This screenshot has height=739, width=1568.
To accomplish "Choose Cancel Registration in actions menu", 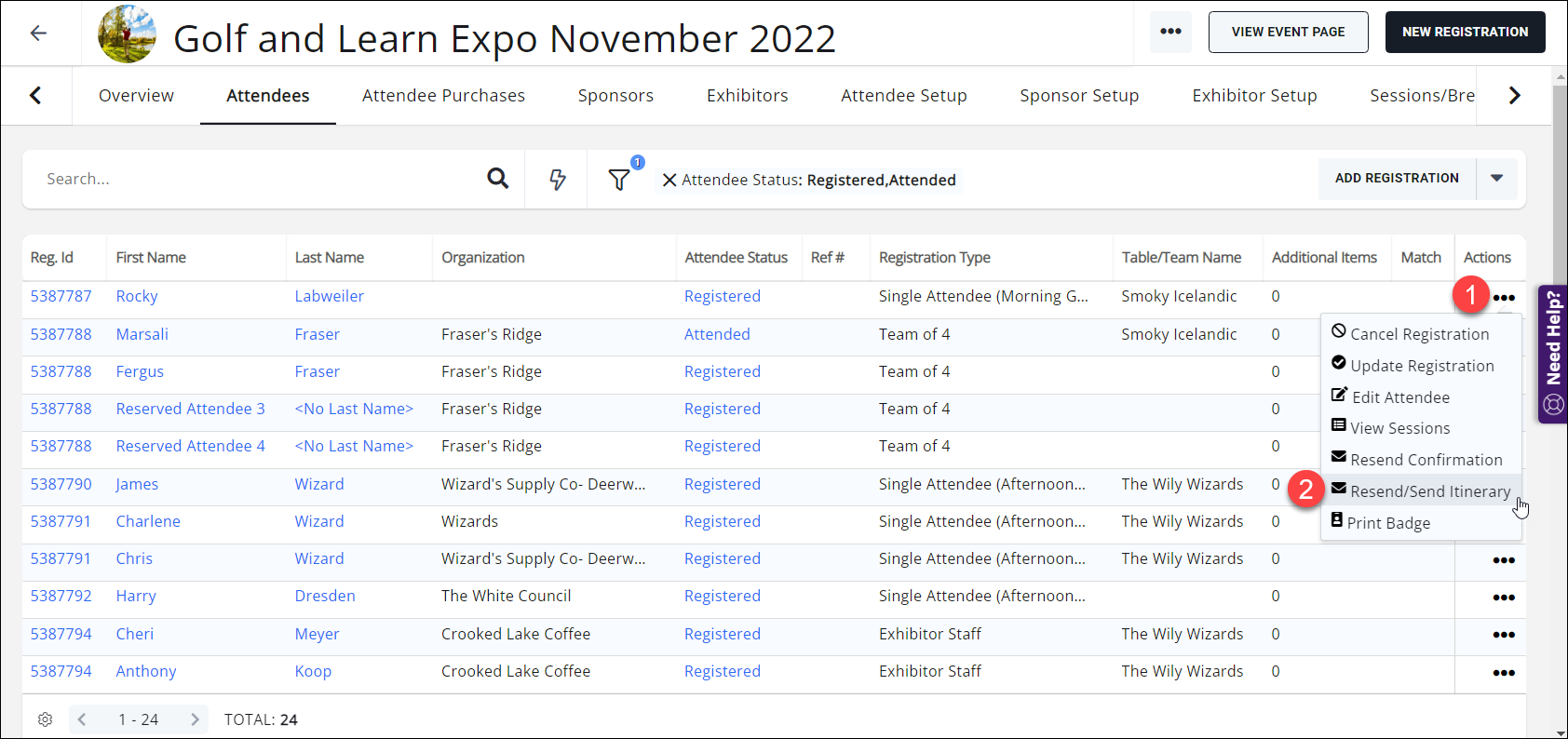I will pos(1419,334).
